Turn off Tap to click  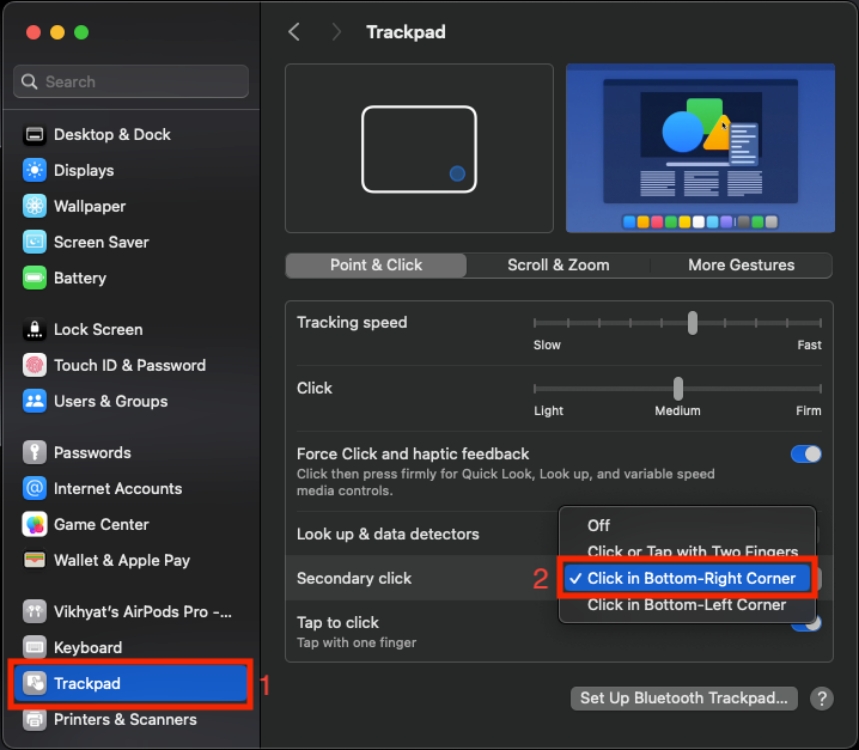tap(806, 622)
